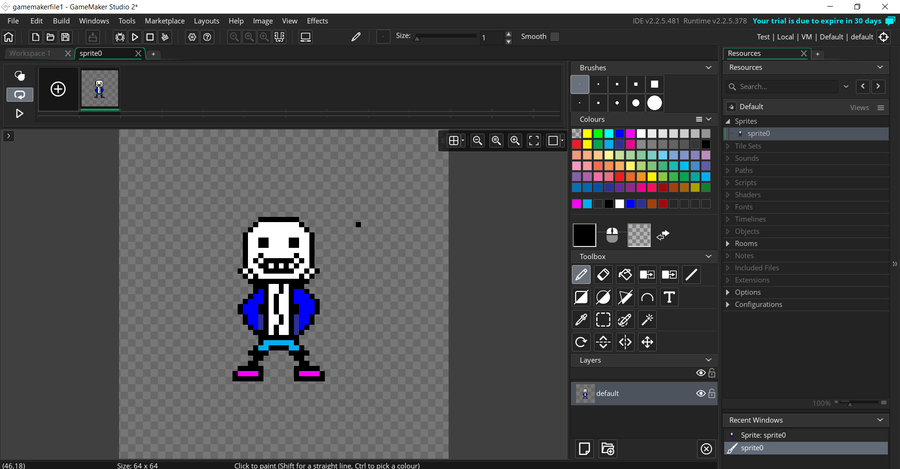Toggle the lock on the default layer
900x469 pixels.
point(712,393)
